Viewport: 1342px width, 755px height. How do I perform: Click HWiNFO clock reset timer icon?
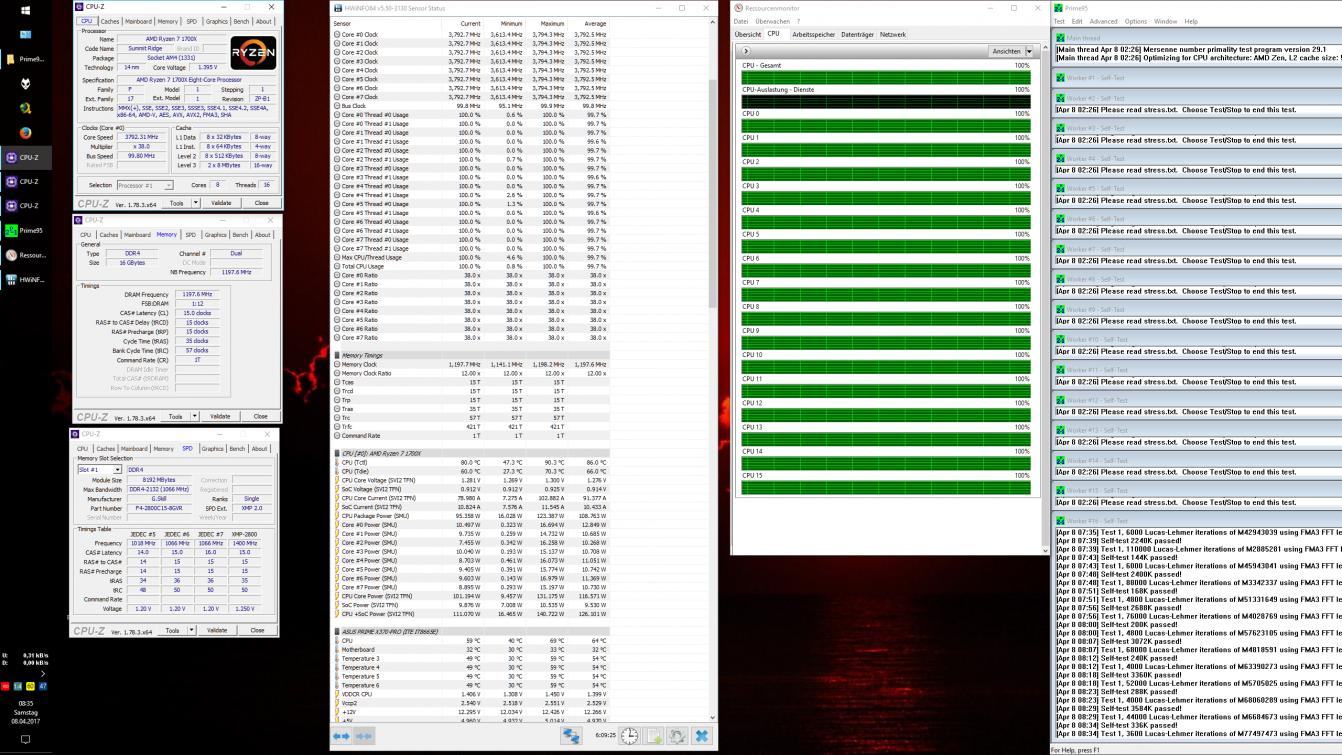[629, 736]
